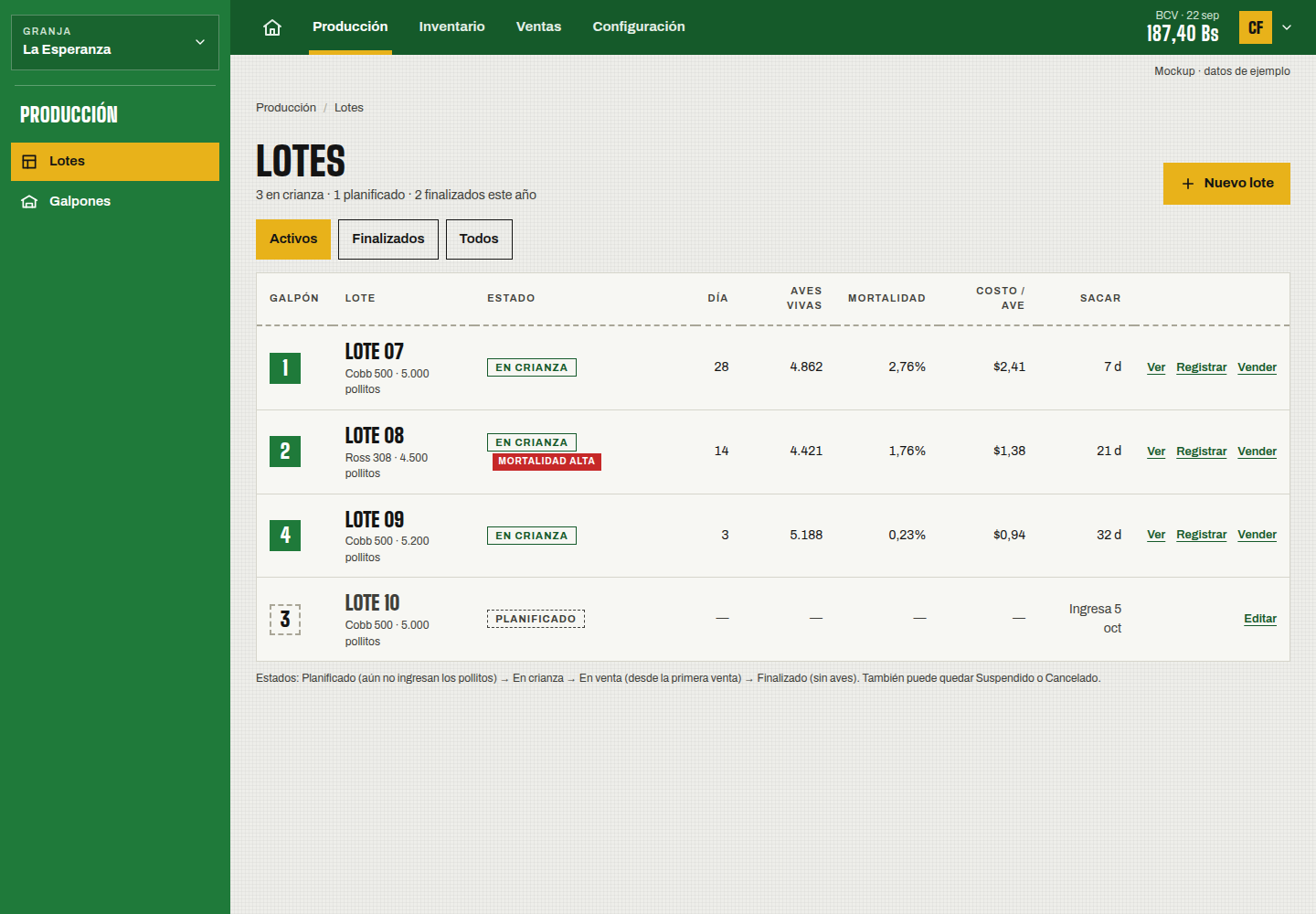Screen dimensions: 1316x914
Task: Expand the Granja La Esperanza selector
Action: (x=115, y=42)
